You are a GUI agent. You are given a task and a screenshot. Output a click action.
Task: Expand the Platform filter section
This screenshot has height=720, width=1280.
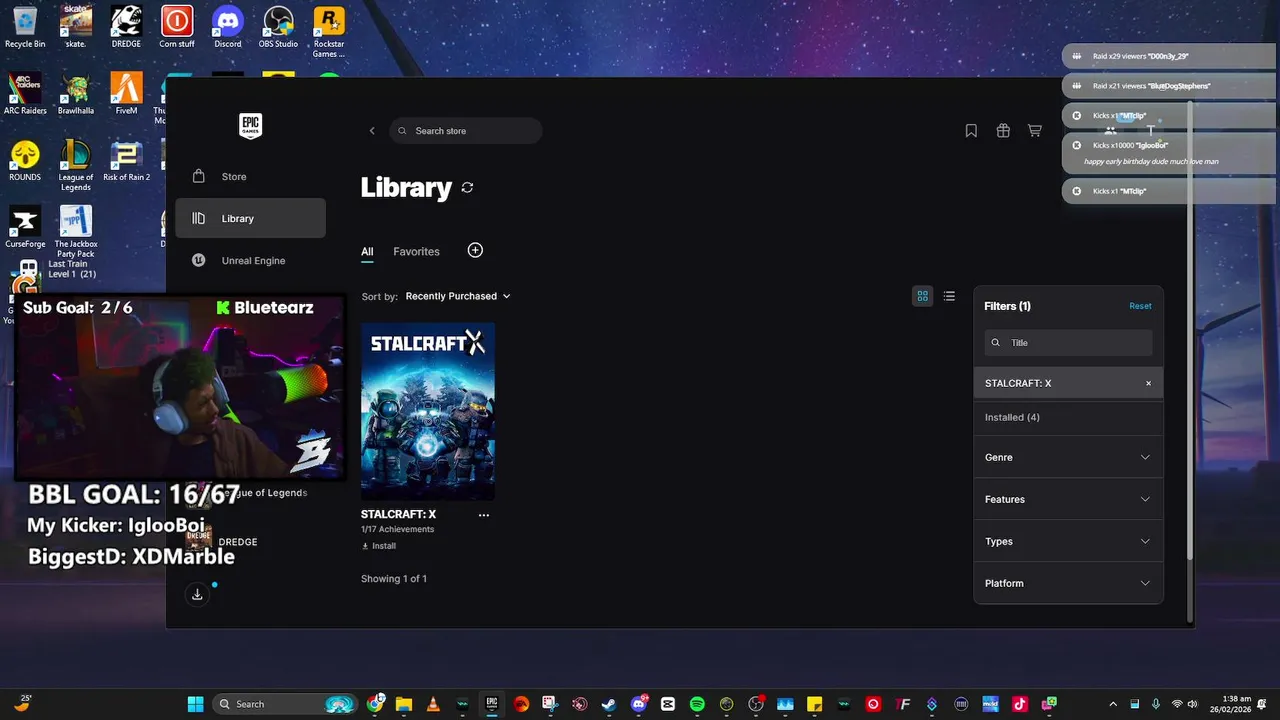(1068, 583)
